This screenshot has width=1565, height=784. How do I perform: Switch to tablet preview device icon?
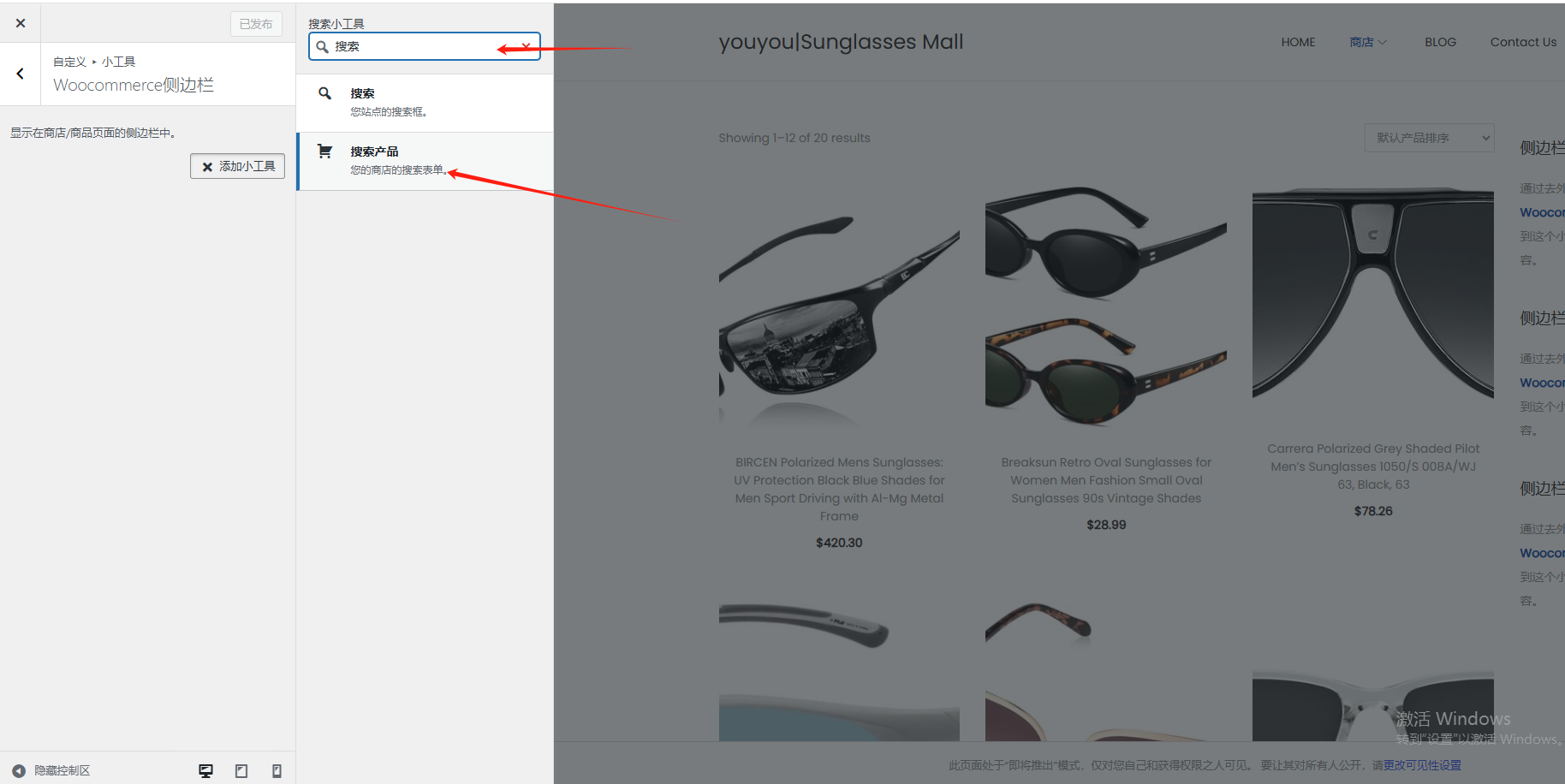coord(241,770)
